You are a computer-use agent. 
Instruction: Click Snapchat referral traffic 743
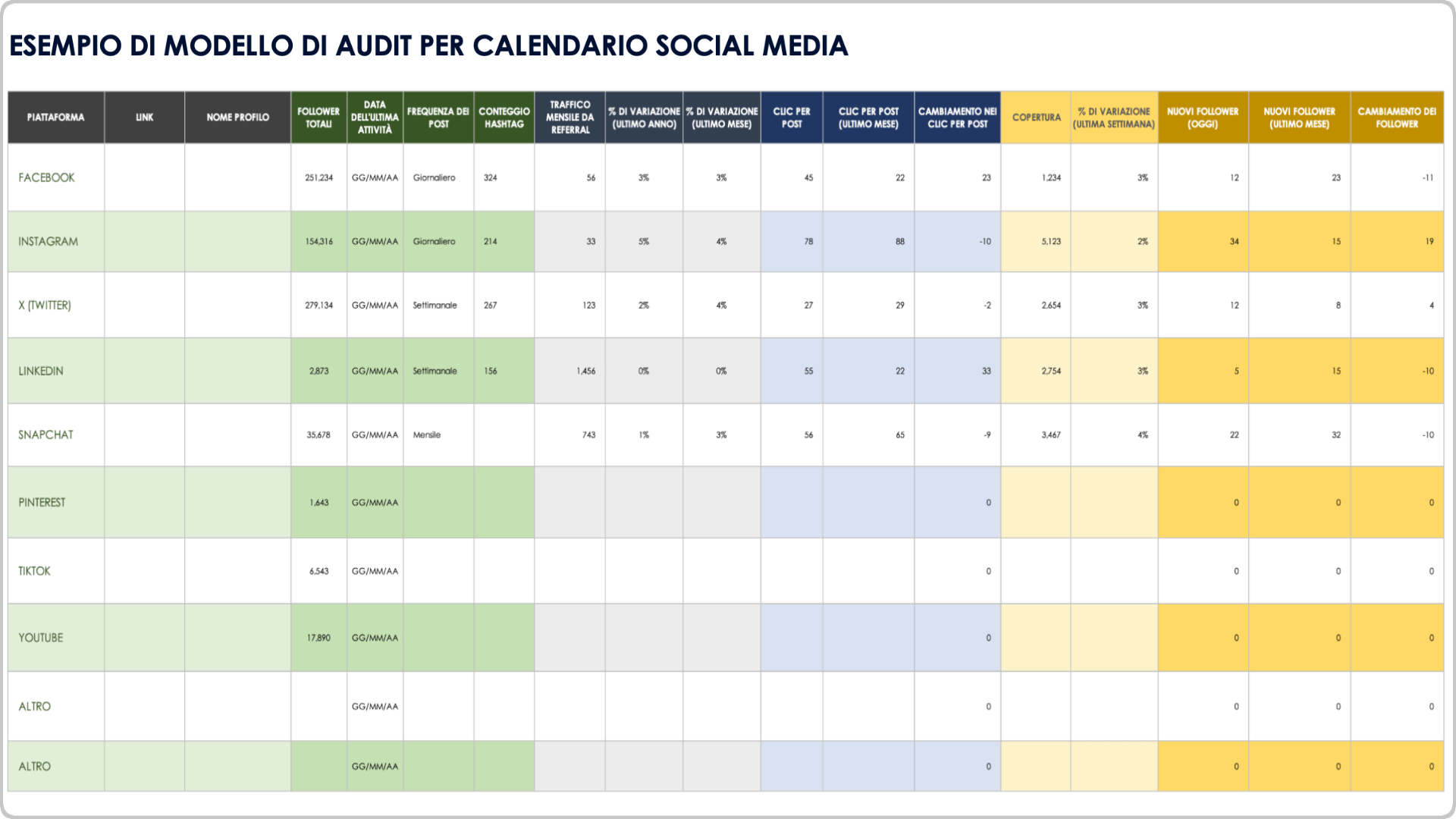pyautogui.click(x=570, y=435)
